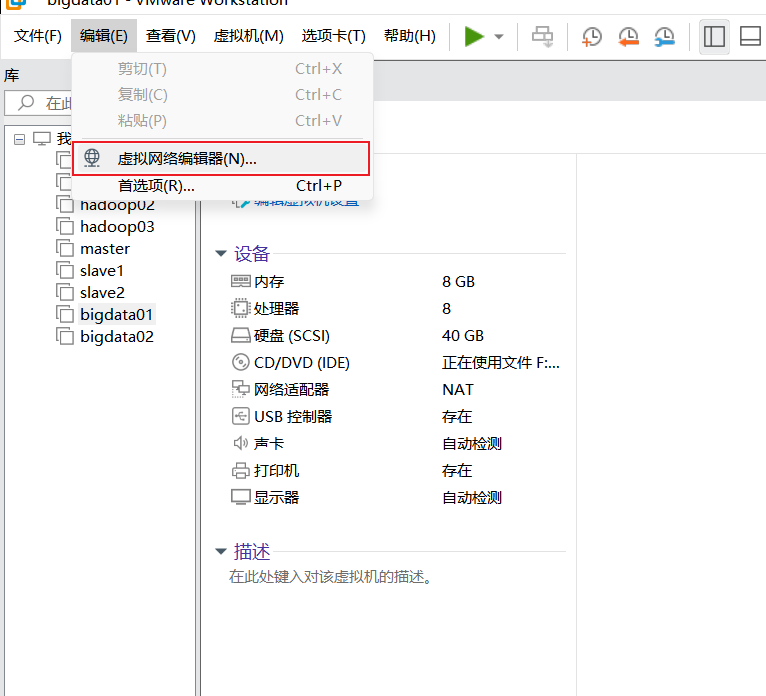Viewport: 766px width, 696px height.
Task: Click the 8 GB memory value
Action: [458, 282]
